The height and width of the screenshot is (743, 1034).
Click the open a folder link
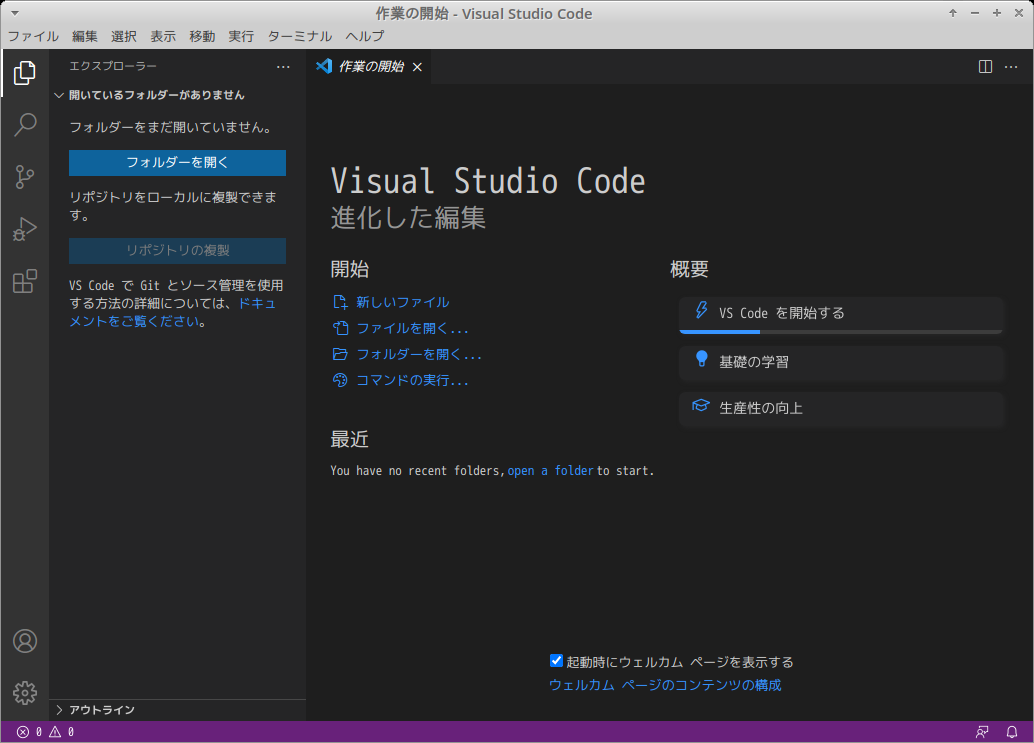pos(550,471)
